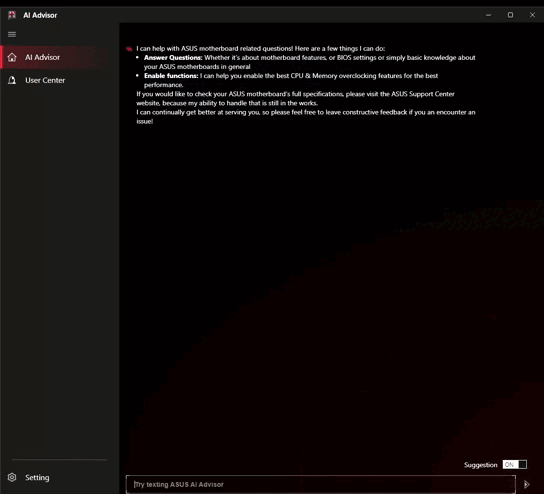Click the User Center sidebar icon
Screen dimensions: 544x494
(x=12, y=80)
